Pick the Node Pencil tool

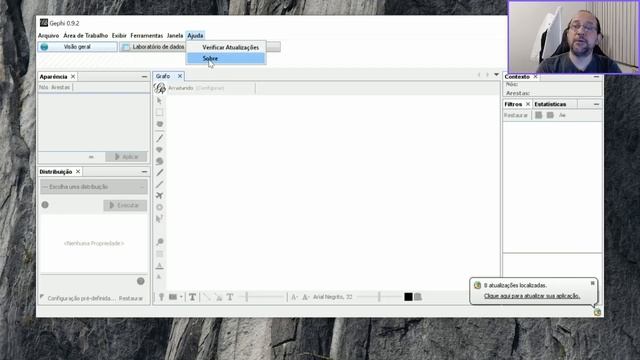(160, 173)
